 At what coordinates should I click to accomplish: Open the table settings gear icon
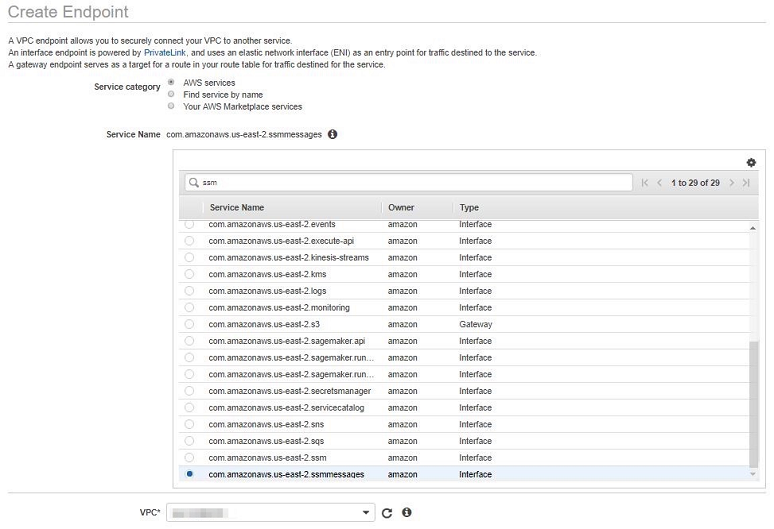(751, 162)
